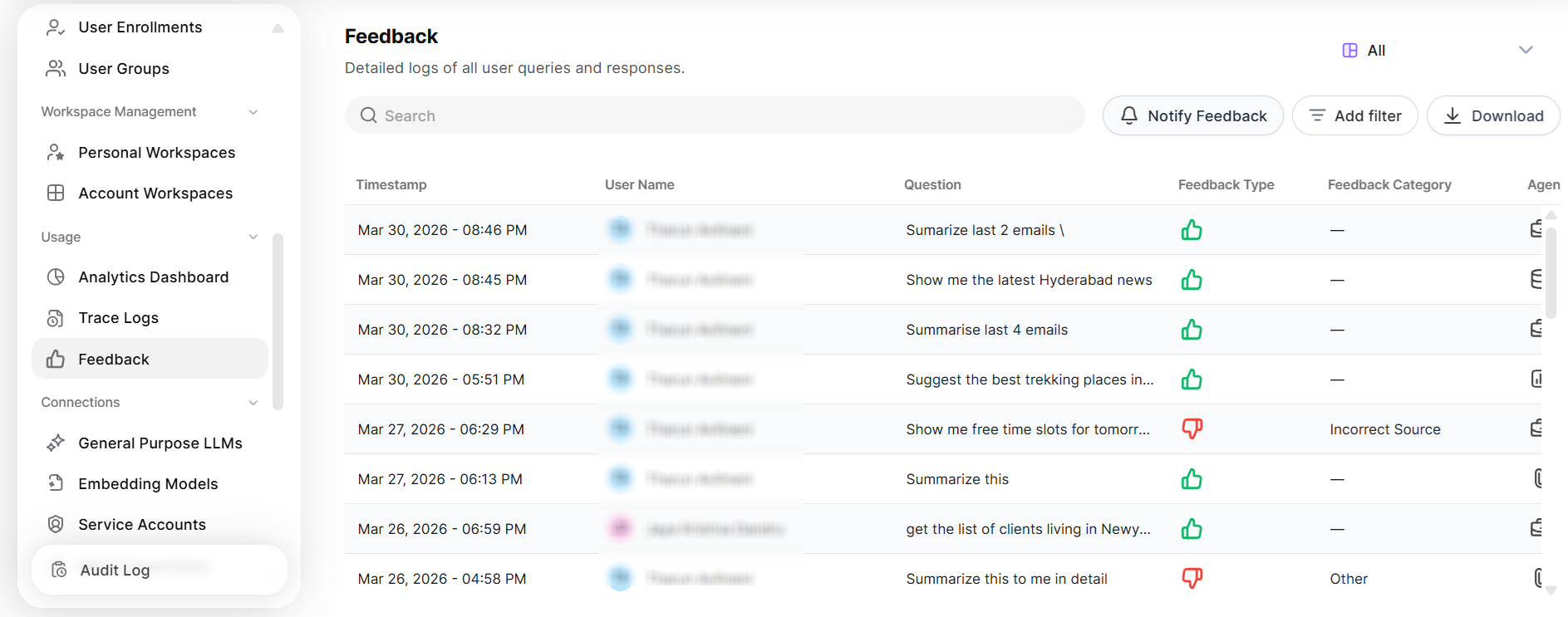Open Trace Logs in the sidebar

118,318
